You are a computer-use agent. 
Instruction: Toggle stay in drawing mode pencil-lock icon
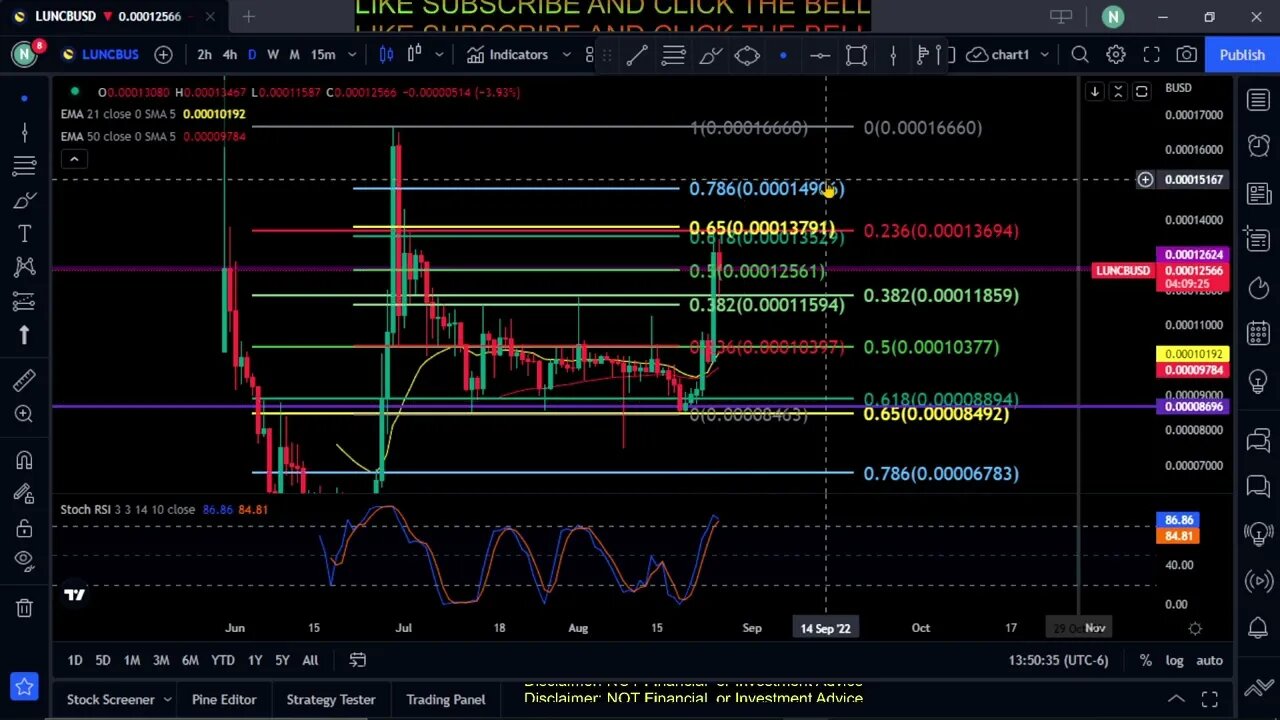coord(25,495)
